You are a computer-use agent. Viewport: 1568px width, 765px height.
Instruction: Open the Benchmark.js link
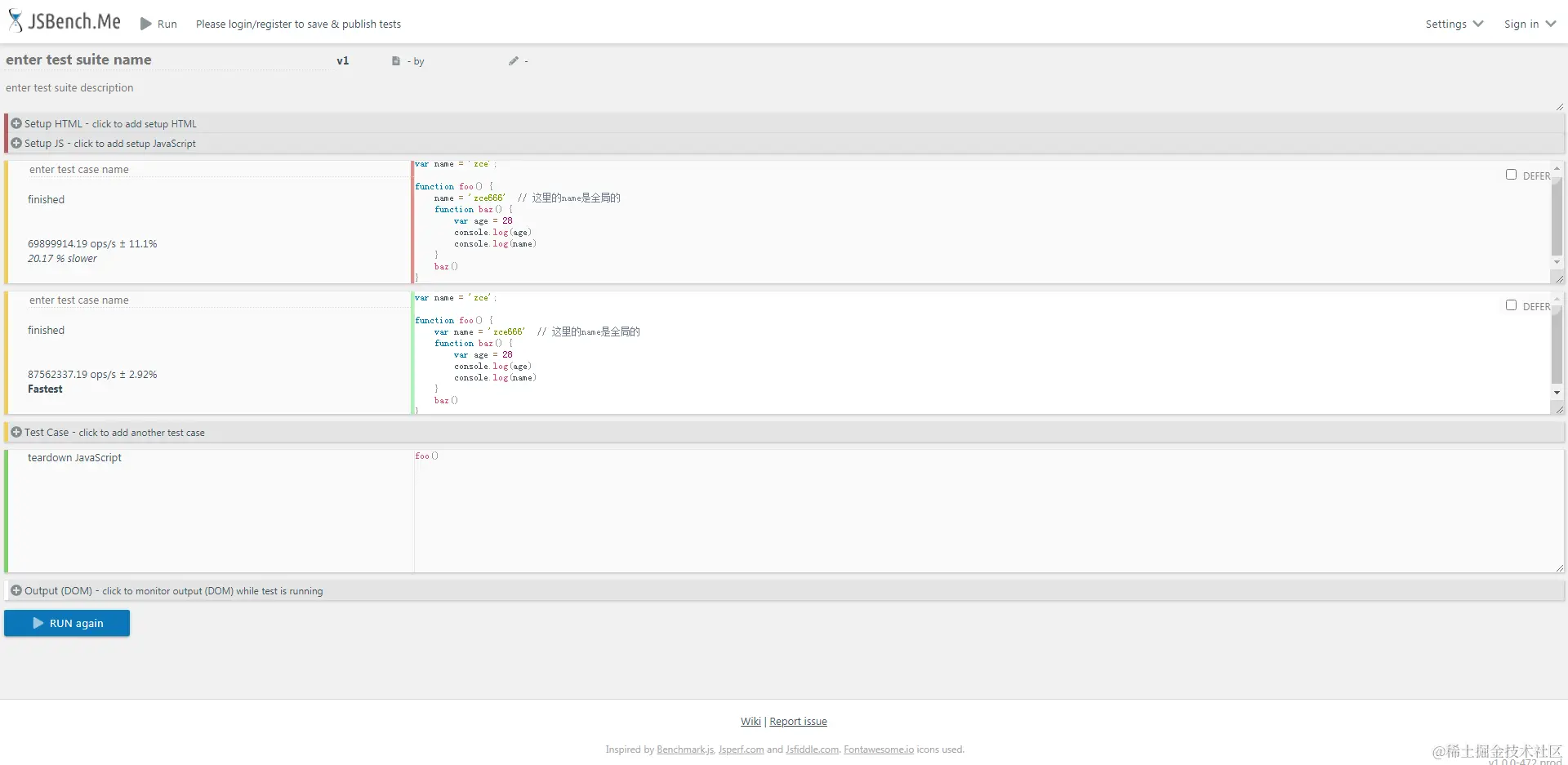(x=686, y=749)
